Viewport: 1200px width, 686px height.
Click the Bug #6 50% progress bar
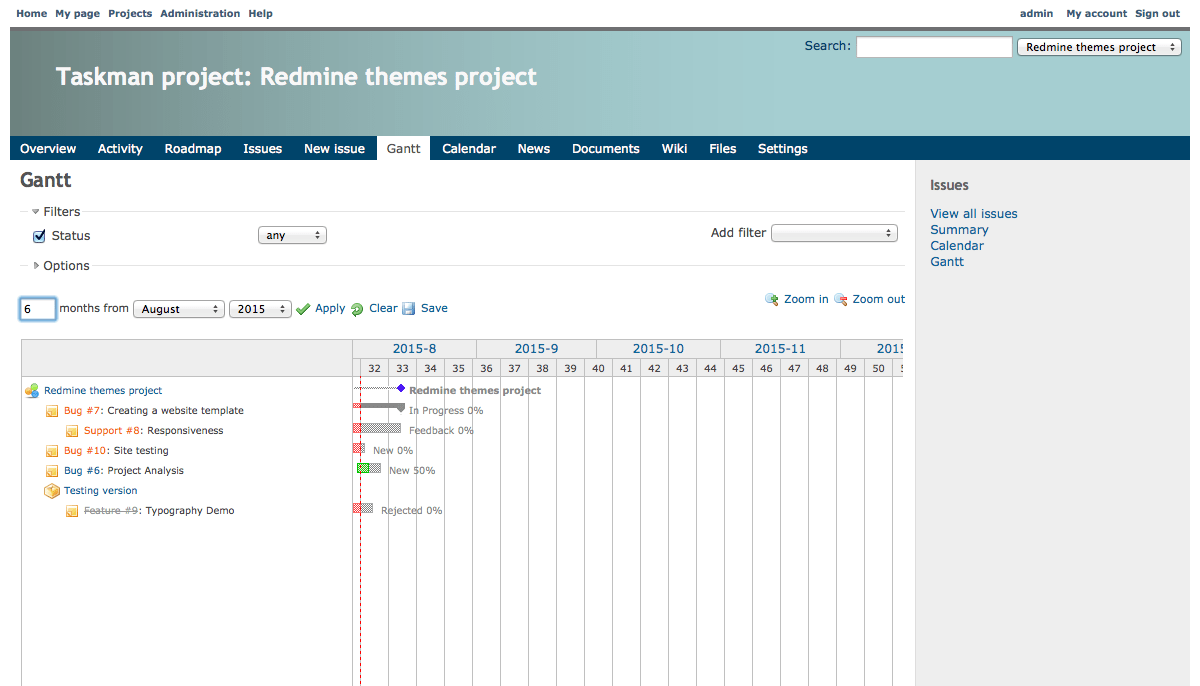click(369, 468)
